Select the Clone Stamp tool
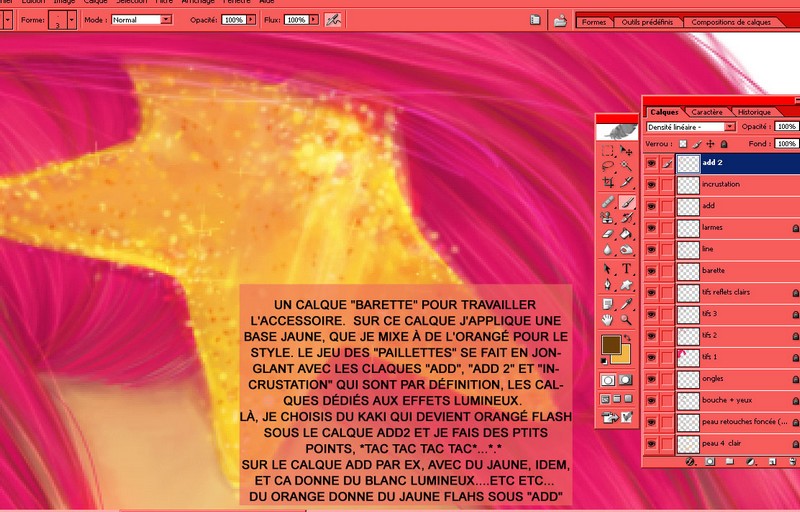The image size is (800, 512). (x=607, y=218)
